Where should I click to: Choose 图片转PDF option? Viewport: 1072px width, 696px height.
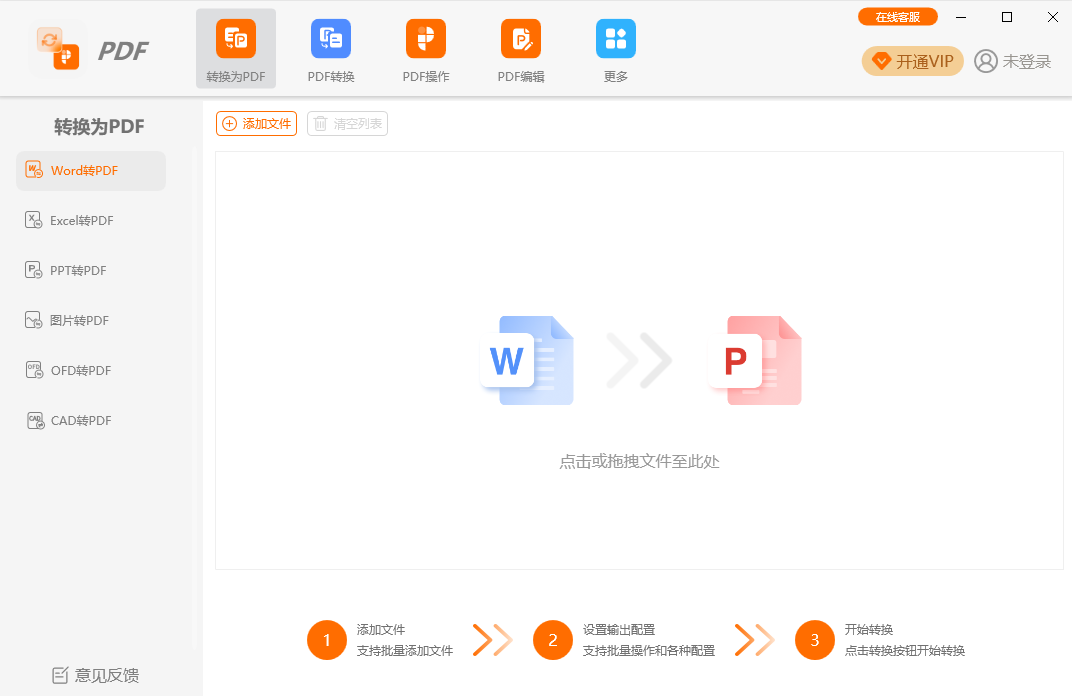(79, 321)
